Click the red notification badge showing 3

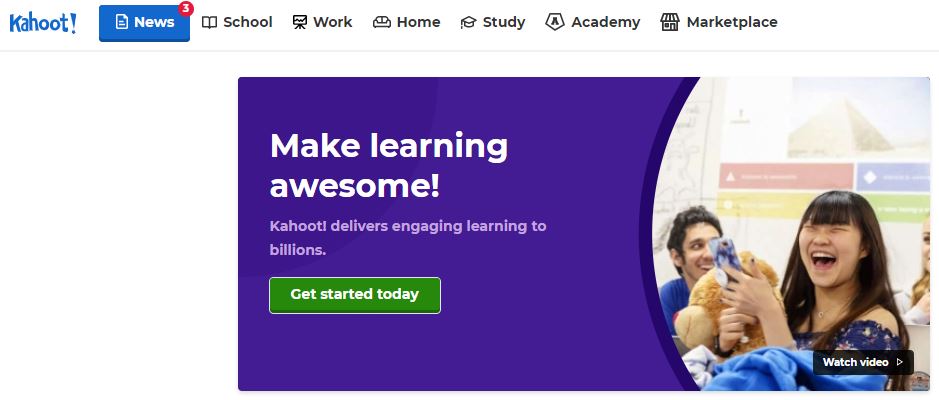click(x=186, y=8)
